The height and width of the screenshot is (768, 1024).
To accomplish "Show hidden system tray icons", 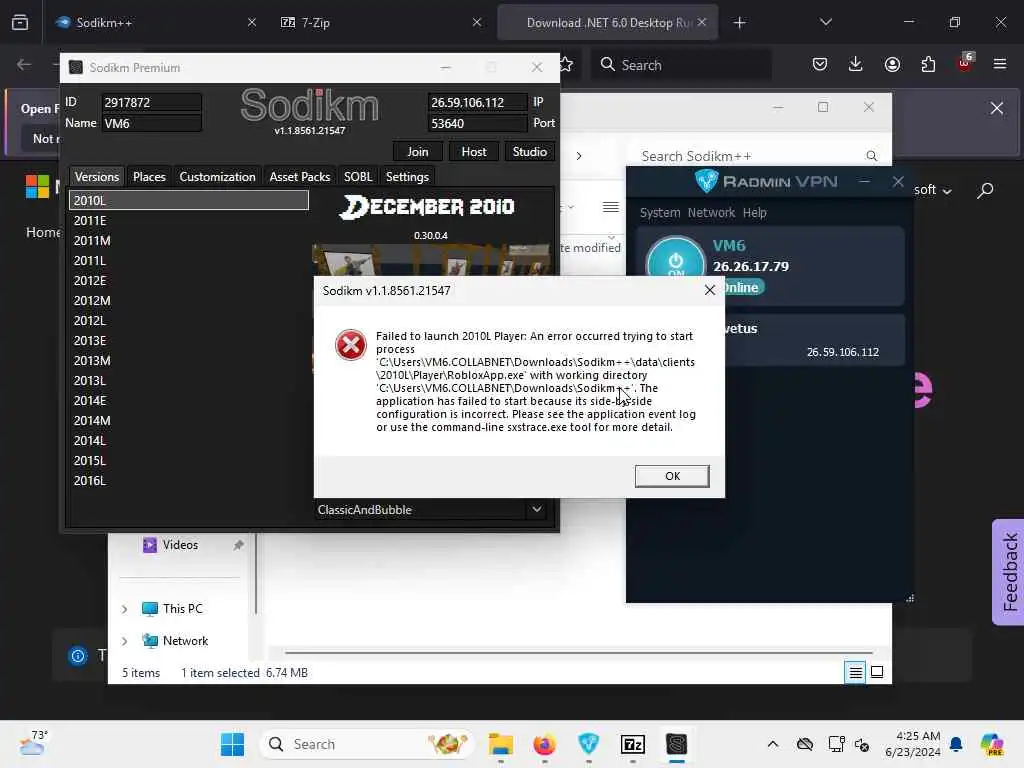I will pyautogui.click(x=773, y=744).
